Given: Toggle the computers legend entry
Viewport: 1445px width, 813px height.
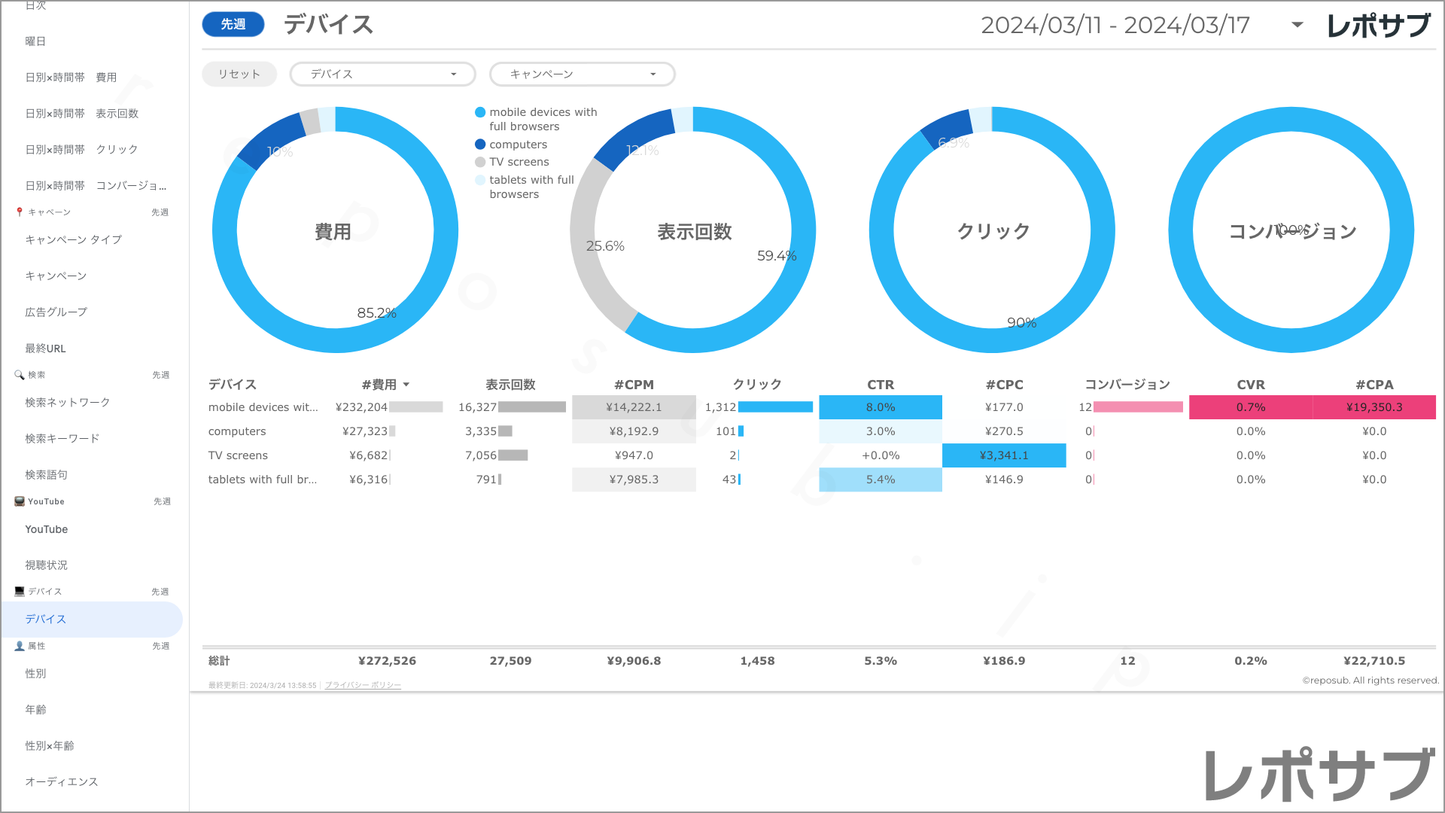Looking at the screenshot, I should click(517, 145).
